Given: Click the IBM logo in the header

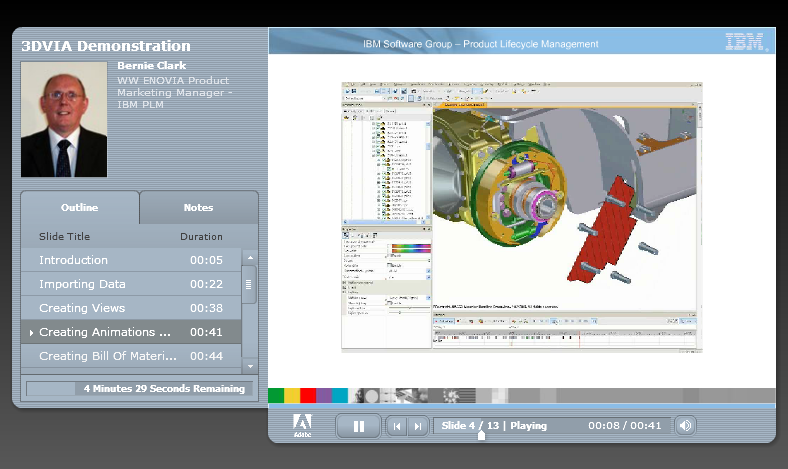Looking at the screenshot, I should pos(746,42).
